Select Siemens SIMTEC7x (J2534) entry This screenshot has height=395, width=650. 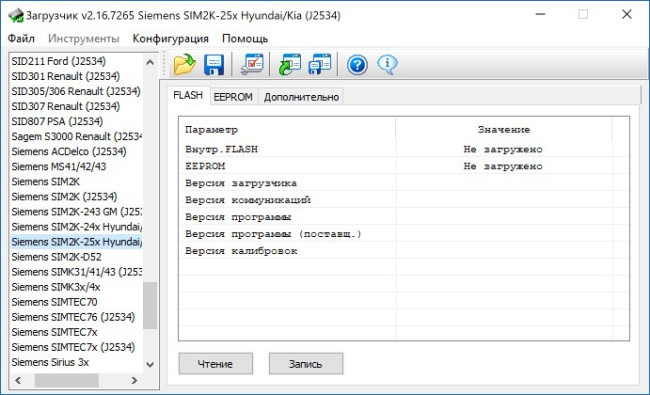coord(76,347)
